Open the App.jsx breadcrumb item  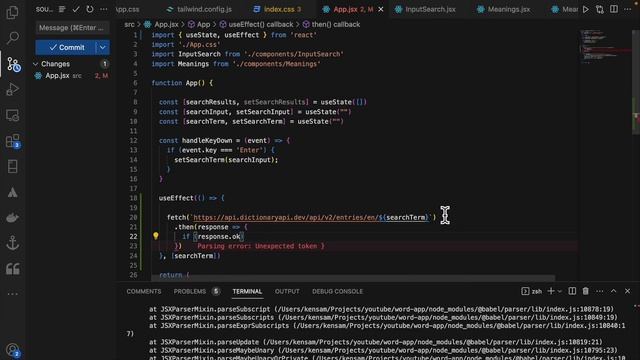point(162,24)
